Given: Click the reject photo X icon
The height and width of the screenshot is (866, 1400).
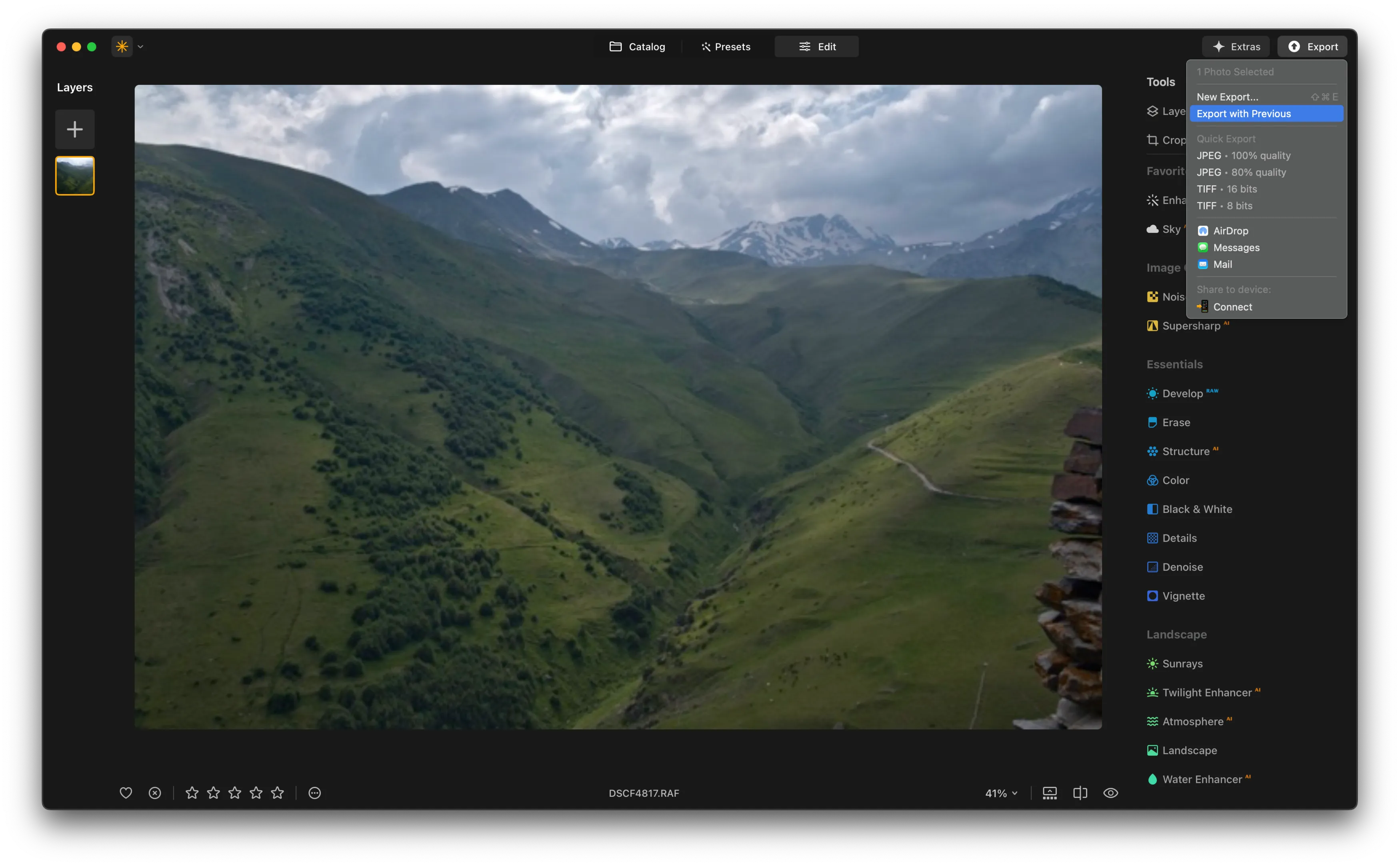Looking at the screenshot, I should (155, 793).
